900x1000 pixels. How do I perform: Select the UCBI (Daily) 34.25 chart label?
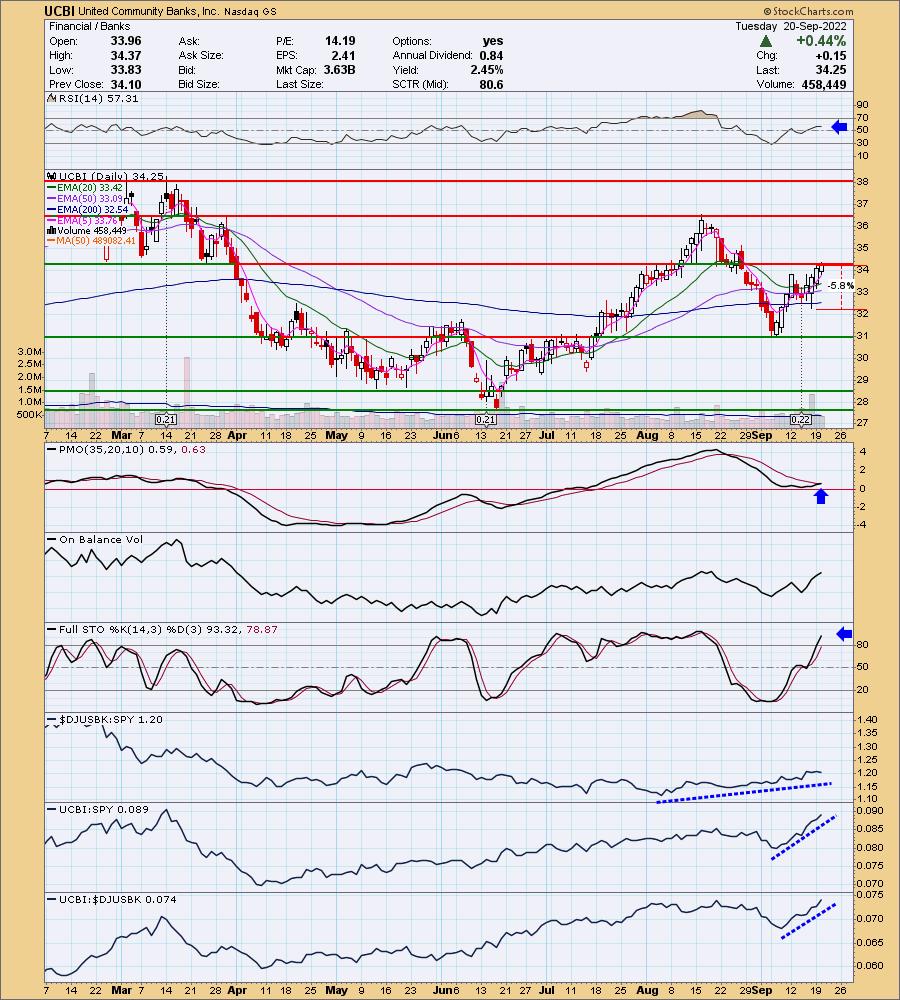[x=106, y=176]
